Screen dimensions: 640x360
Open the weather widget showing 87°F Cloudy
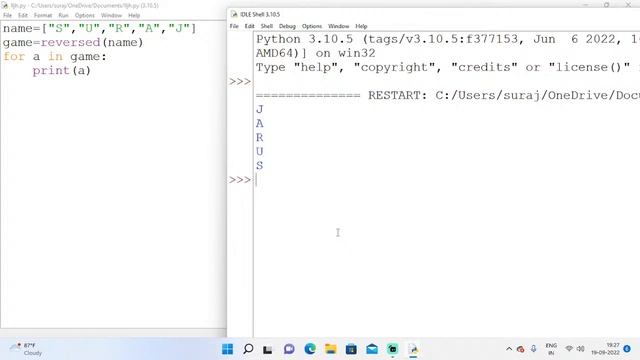27,349
